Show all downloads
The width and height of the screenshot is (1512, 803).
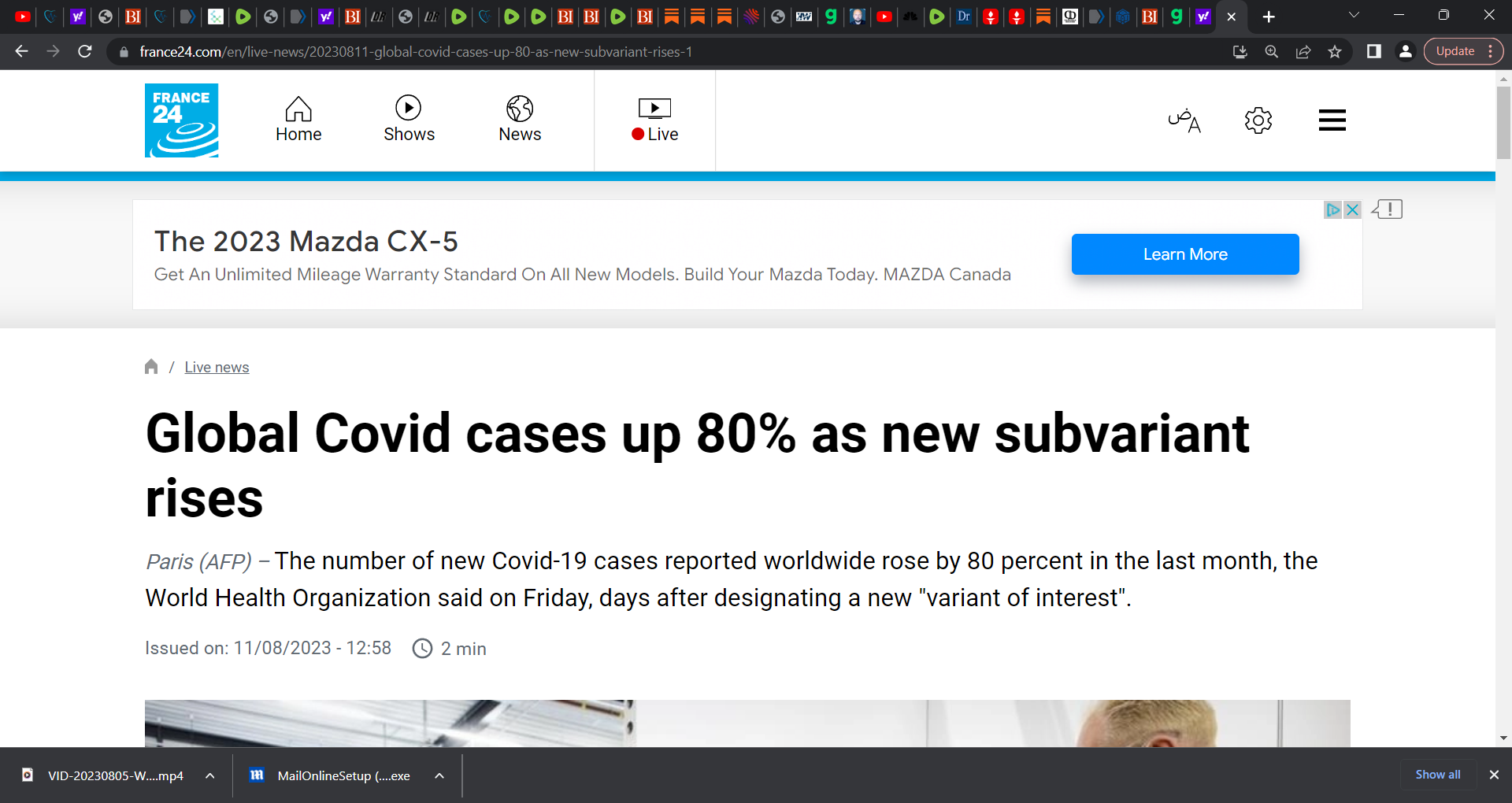pos(1437,775)
